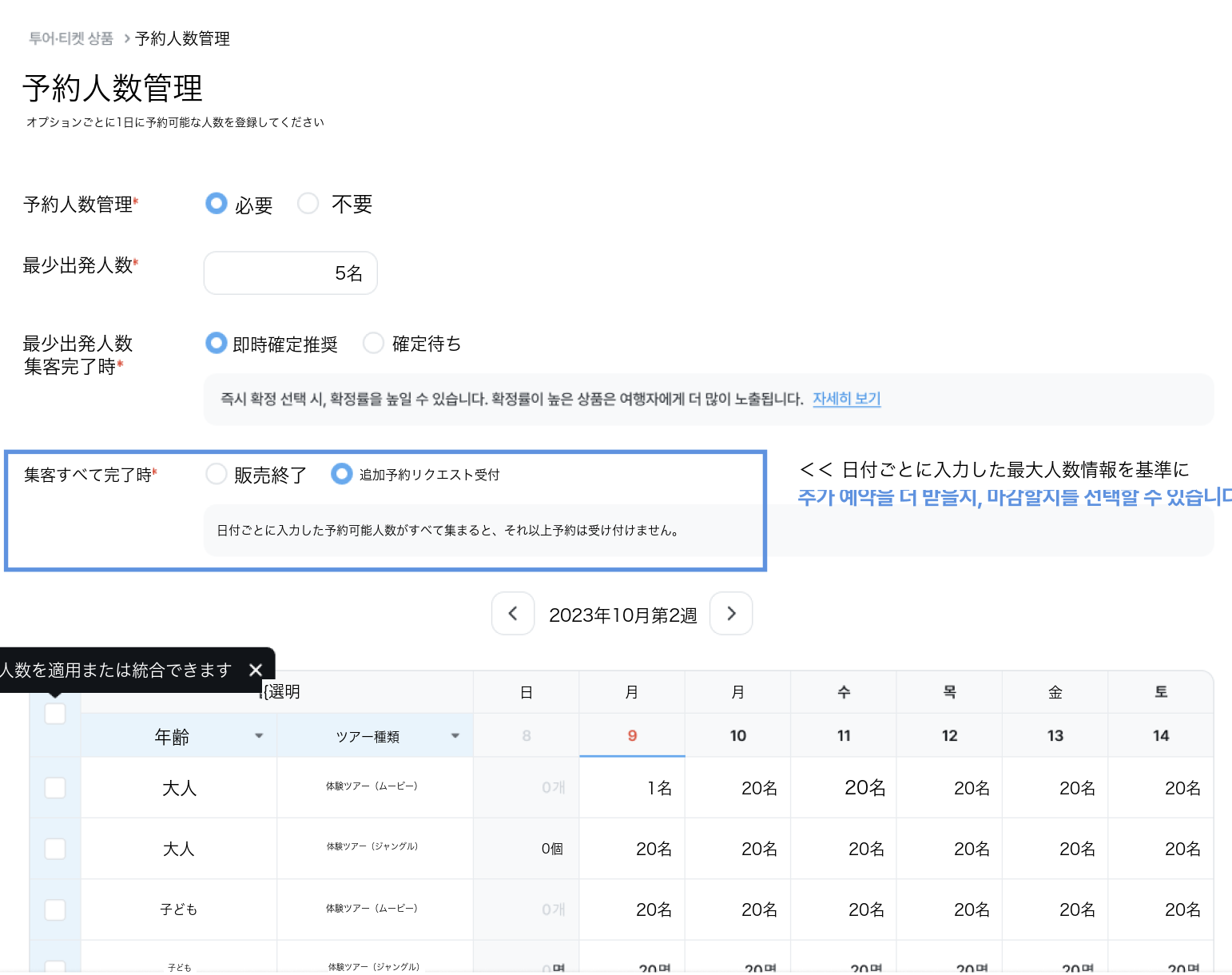
Task: Select 追加予約リクエスト受付 option
Action: [x=342, y=474]
